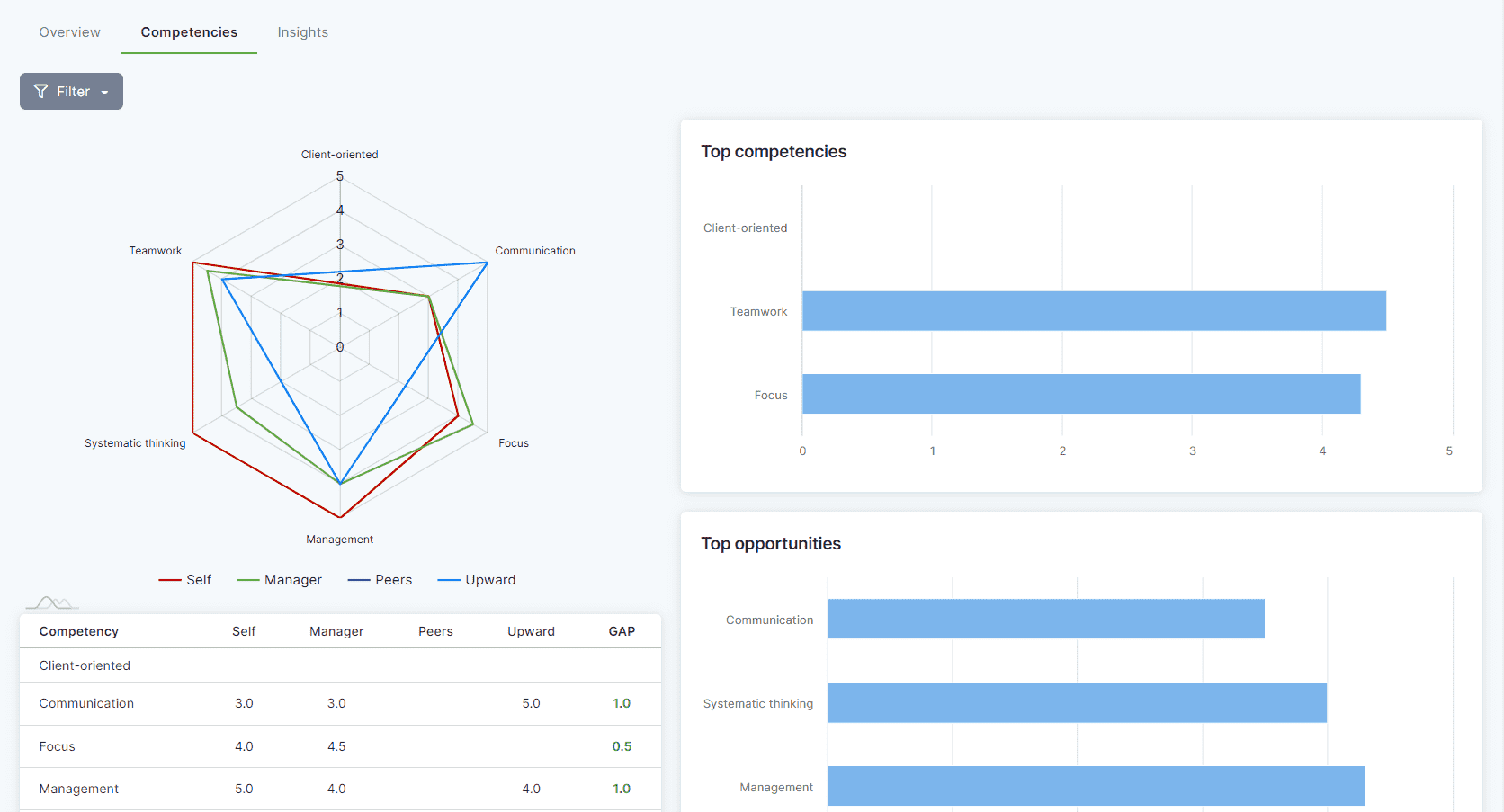Click the Competency column header
Screen dimensions: 1504x812
pyautogui.click(x=79, y=631)
